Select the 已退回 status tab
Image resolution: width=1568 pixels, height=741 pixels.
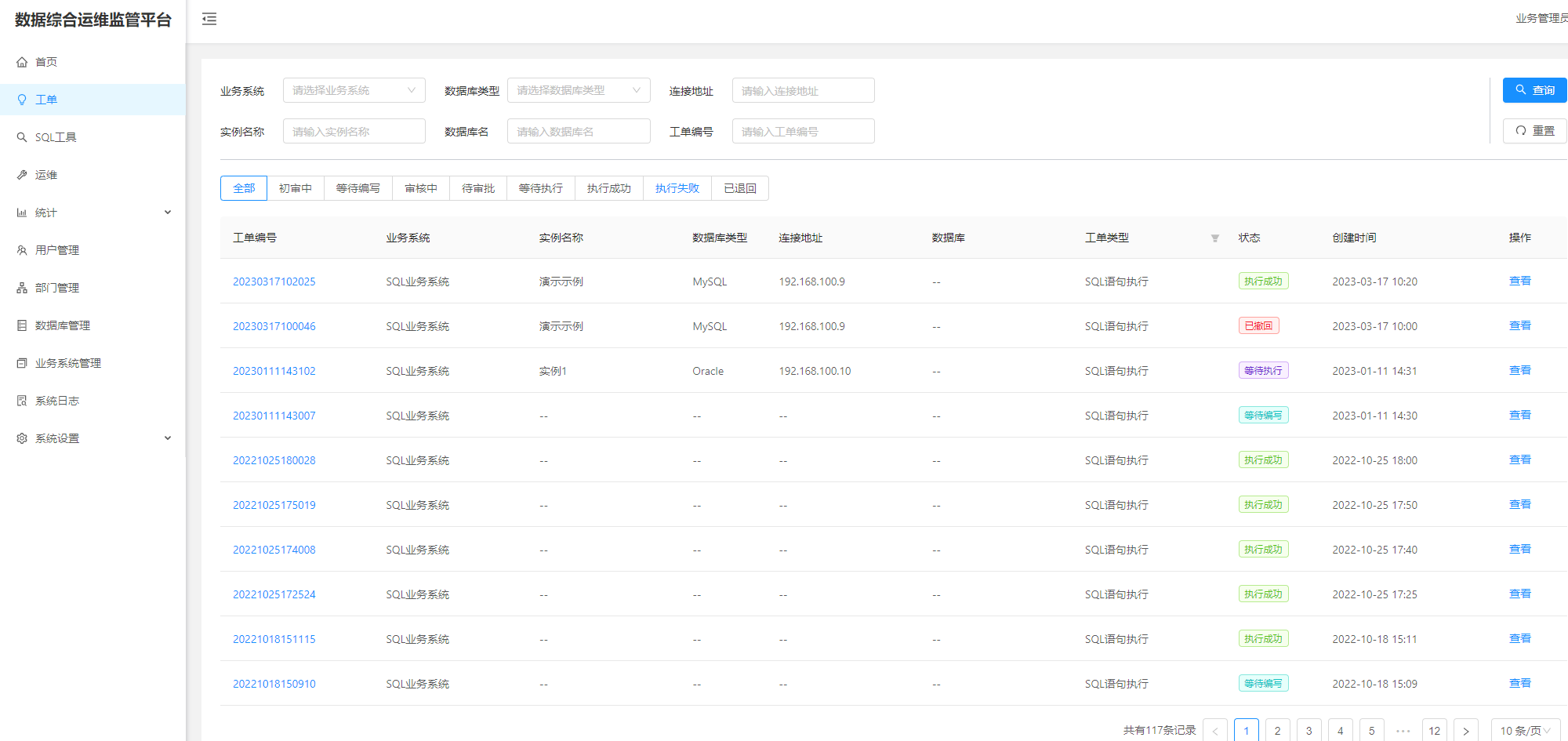740,188
